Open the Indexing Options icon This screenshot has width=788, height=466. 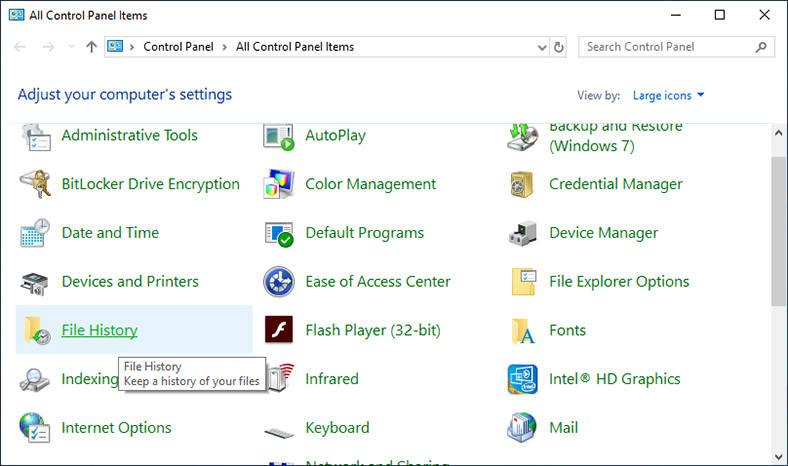[x=35, y=380]
